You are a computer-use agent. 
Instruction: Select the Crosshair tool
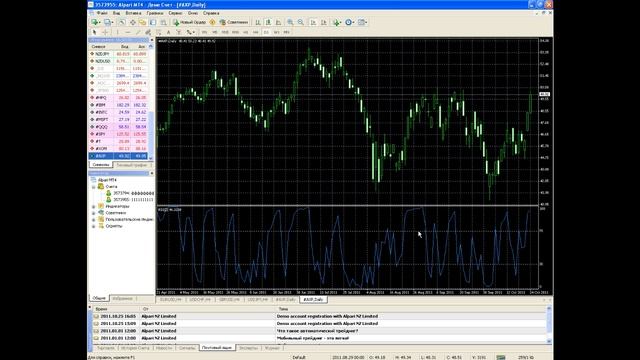coord(105,32)
